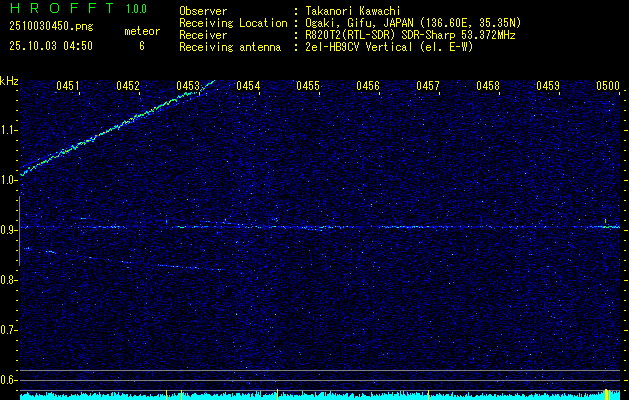Screen dimensions: 629x400
Task: Click the 1.0 frequency axis label
Action: [7, 180]
